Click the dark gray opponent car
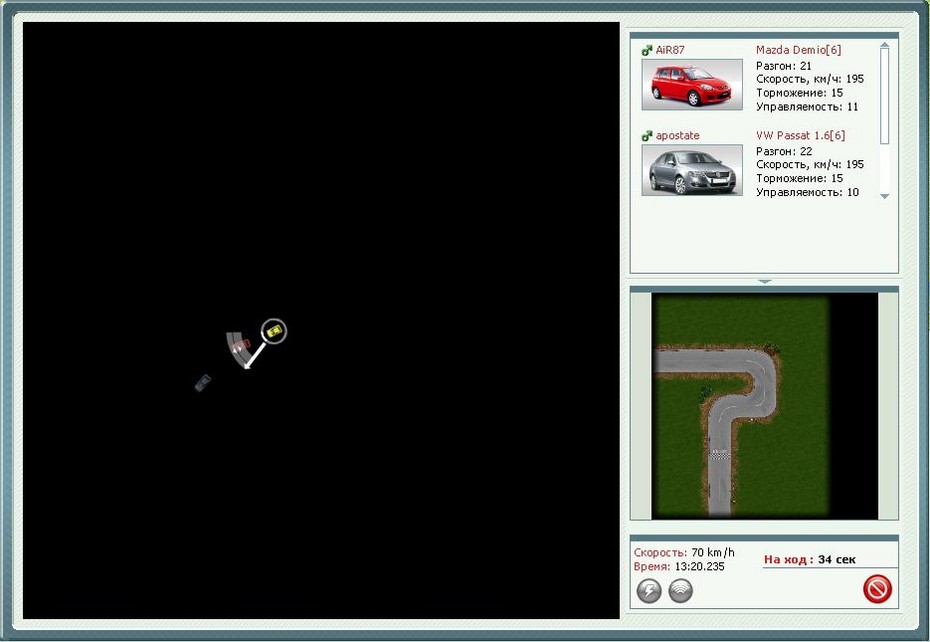The image size is (930, 642). (203, 383)
